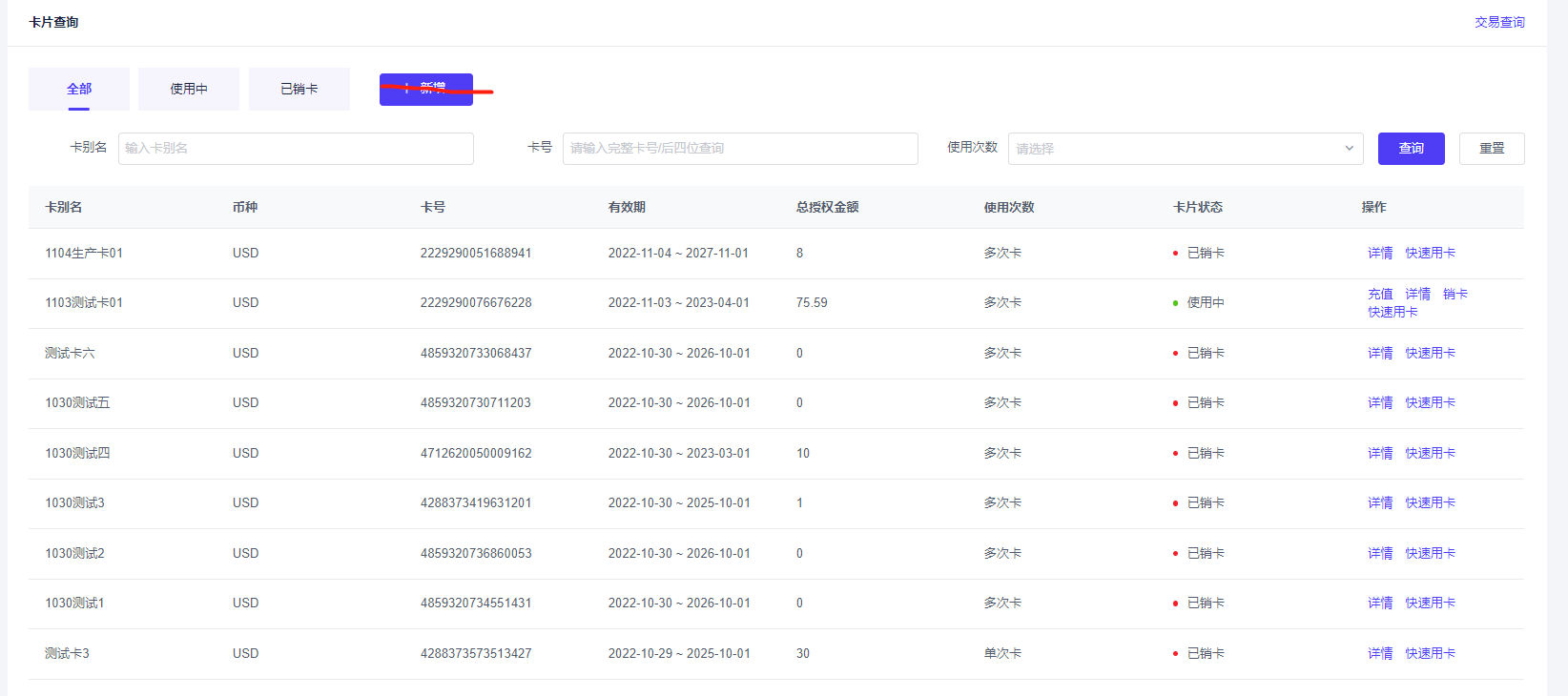The height and width of the screenshot is (696, 1568).
Task: Click 快速用卡 for card 1104生产卡01
Action: [1430, 253]
